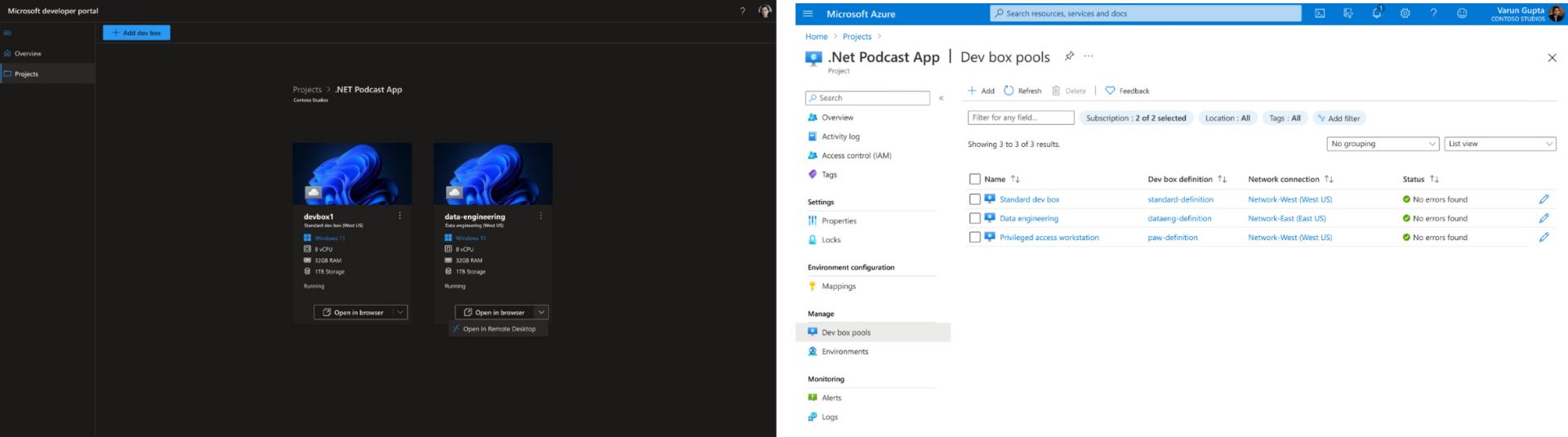The height and width of the screenshot is (437, 1568).
Task: Choose Open in Remote Desktop menu entry
Action: tap(499, 329)
